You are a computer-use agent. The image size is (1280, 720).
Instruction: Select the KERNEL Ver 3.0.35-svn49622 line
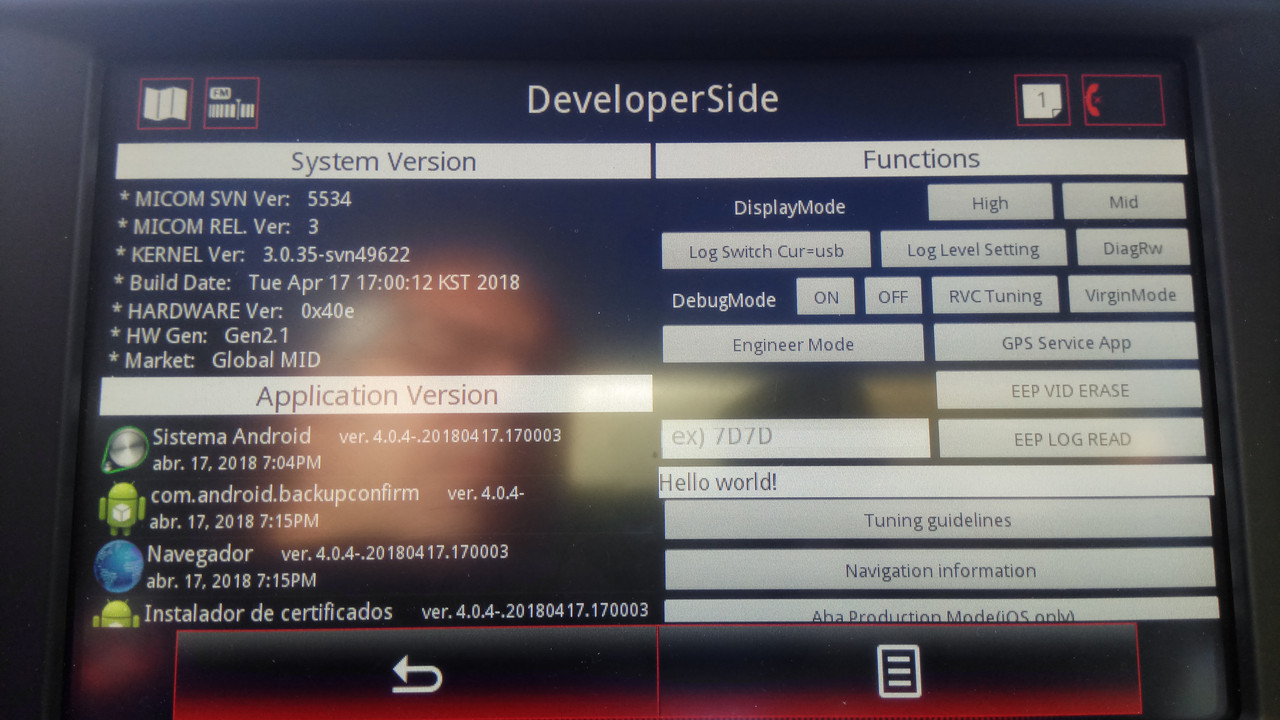pos(263,254)
